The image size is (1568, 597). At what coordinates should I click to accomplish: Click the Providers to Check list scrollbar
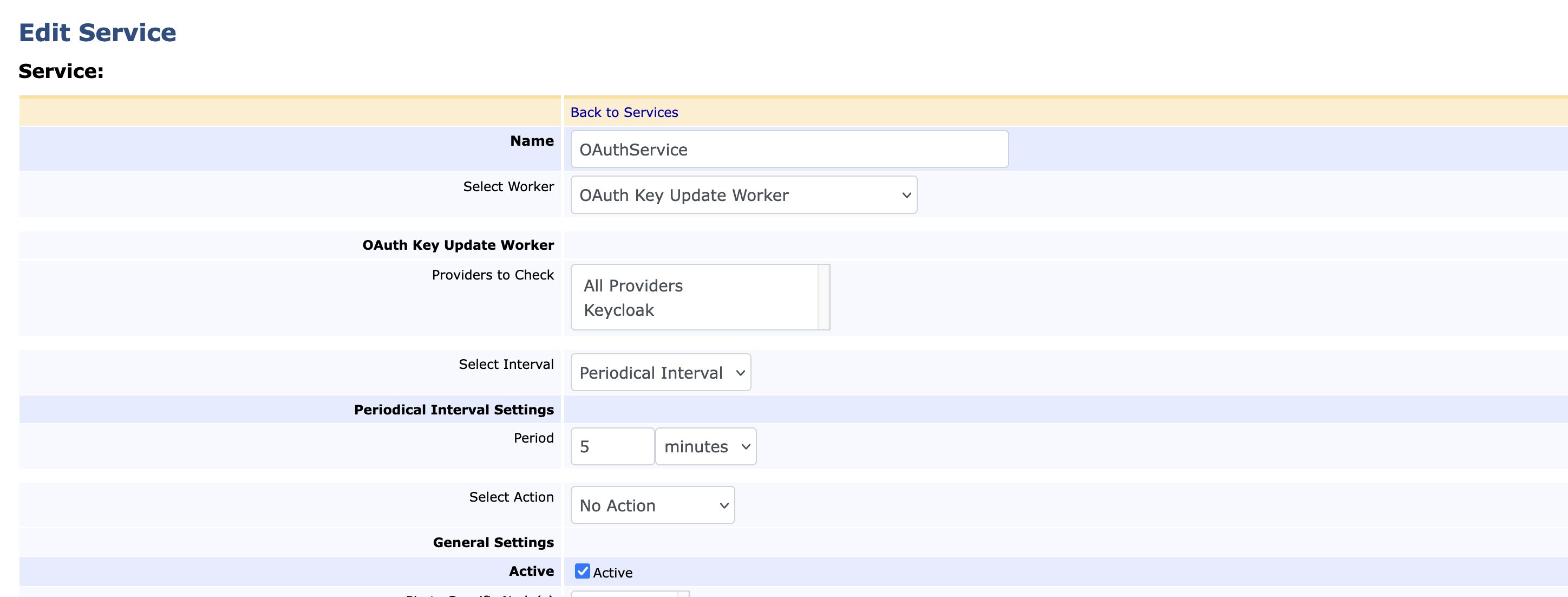coord(824,297)
